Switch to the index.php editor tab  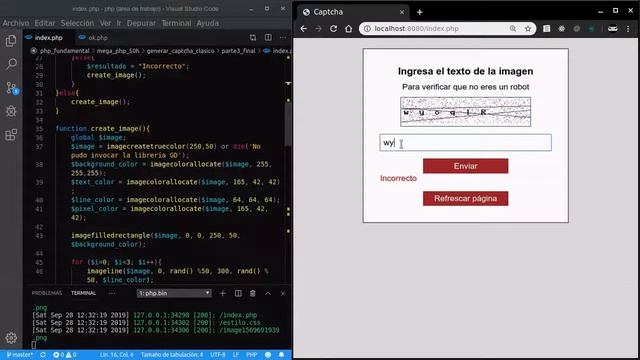[x=49, y=38]
